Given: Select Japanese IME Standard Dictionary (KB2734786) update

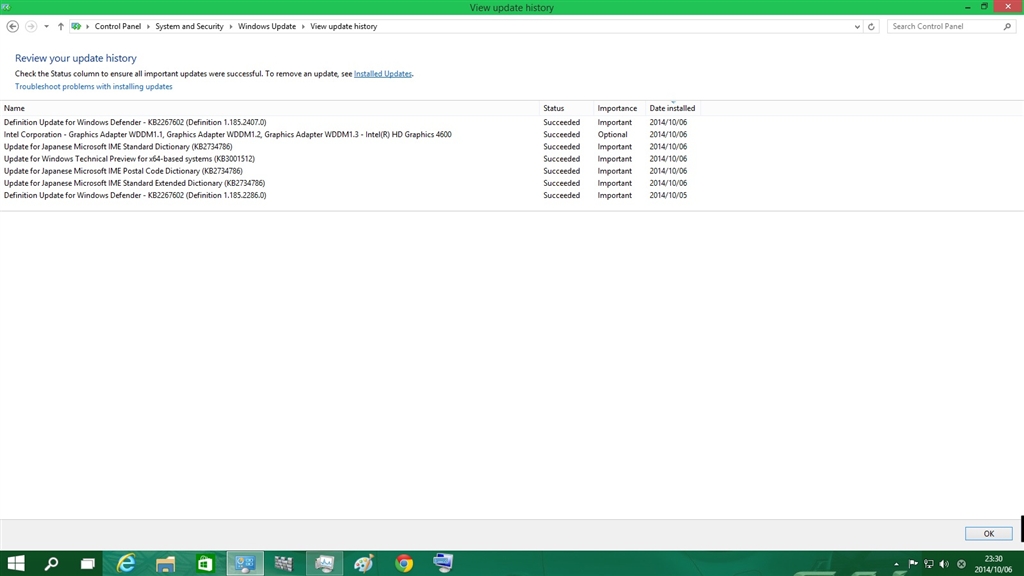Looking at the screenshot, I should click(x=350, y=147).
